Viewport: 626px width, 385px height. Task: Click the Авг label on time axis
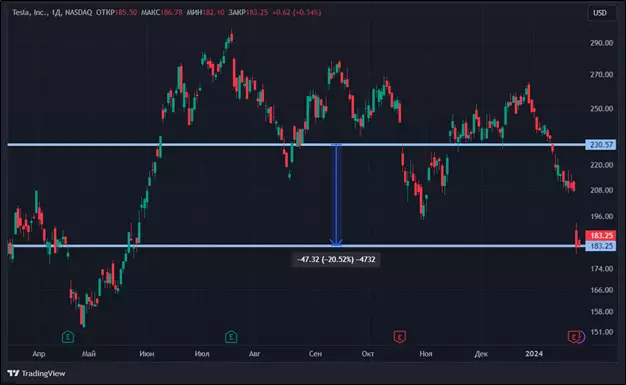[254, 354]
